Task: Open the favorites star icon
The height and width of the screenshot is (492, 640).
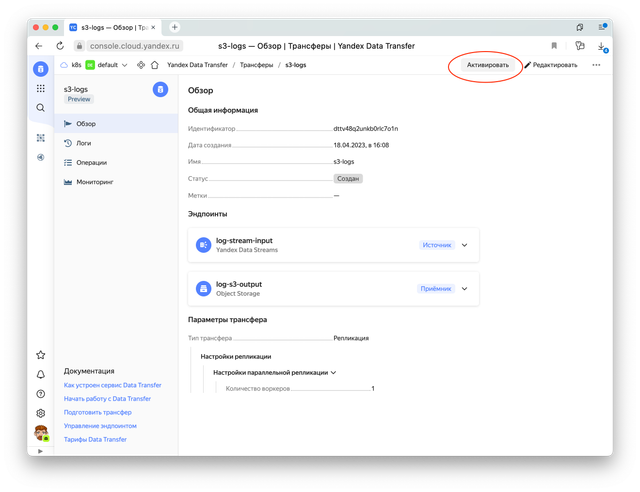Action: pos(40,355)
